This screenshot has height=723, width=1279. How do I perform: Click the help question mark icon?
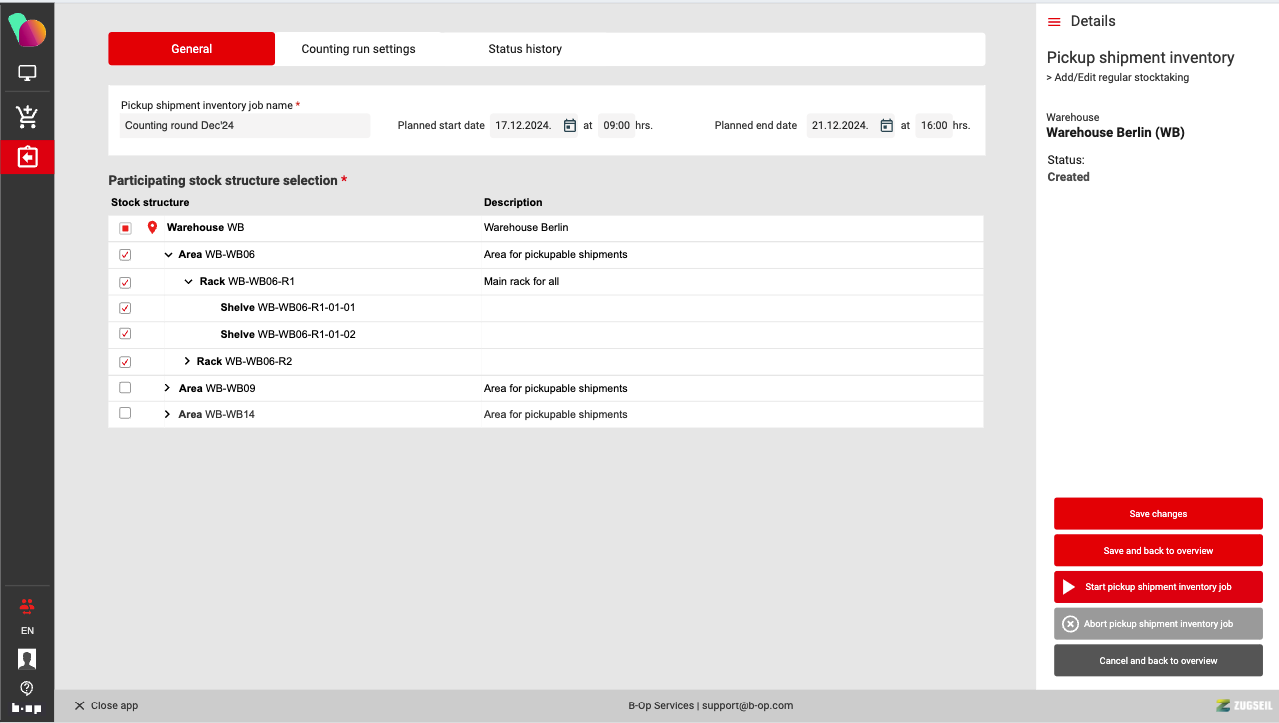[x=27, y=688]
